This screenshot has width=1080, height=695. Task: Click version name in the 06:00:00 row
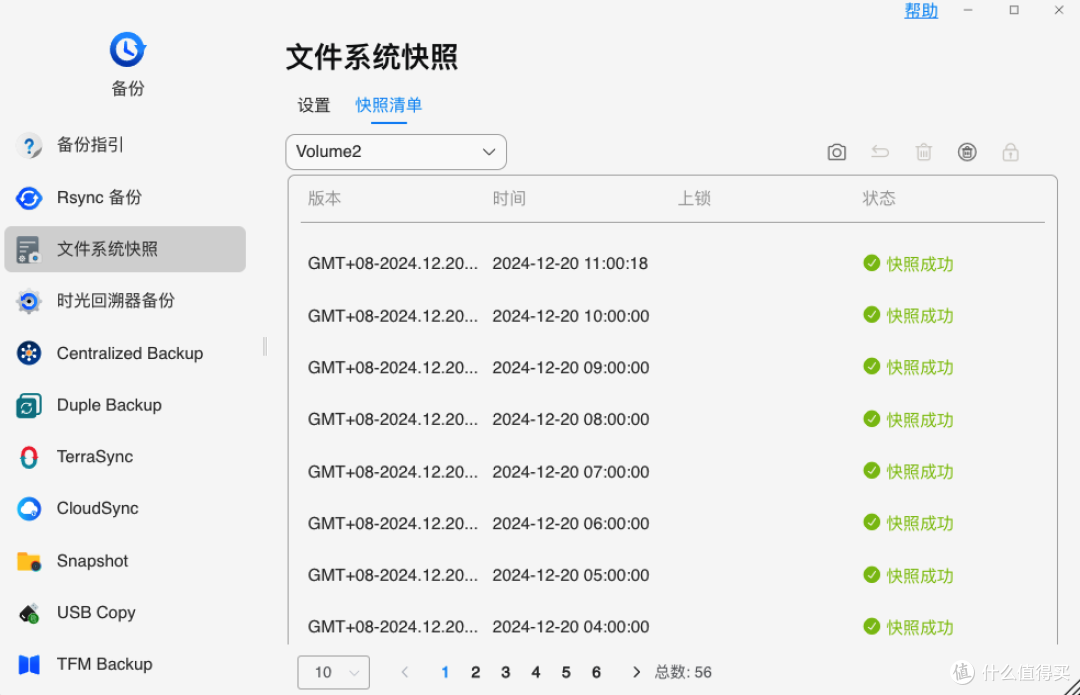pos(393,523)
